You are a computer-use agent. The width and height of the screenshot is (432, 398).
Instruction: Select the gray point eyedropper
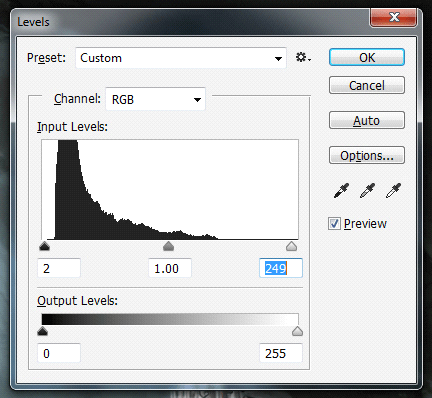[x=367, y=191]
